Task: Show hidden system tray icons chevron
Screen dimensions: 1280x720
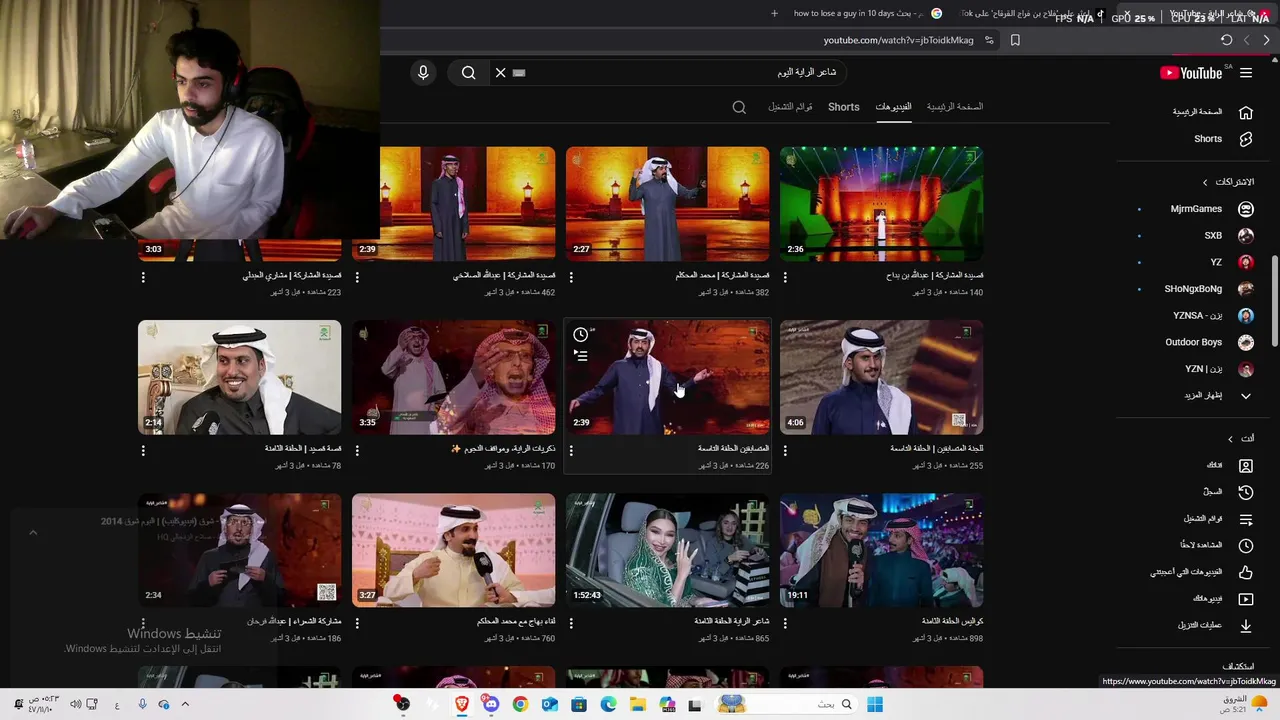Action: [x=185, y=704]
